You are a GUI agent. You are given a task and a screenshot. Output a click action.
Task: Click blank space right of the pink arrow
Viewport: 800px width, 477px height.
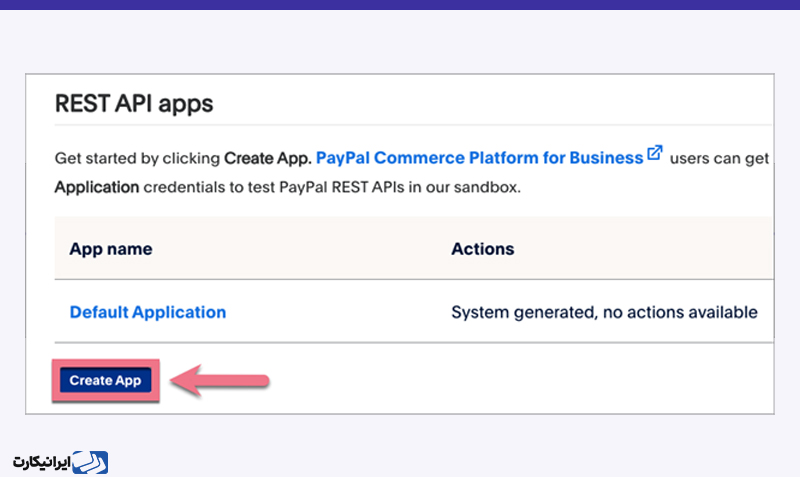pyautogui.click(x=510, y=381)
